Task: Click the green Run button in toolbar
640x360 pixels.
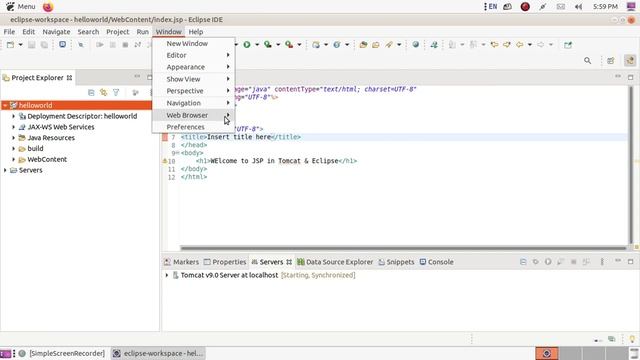Action: (247, 44)
